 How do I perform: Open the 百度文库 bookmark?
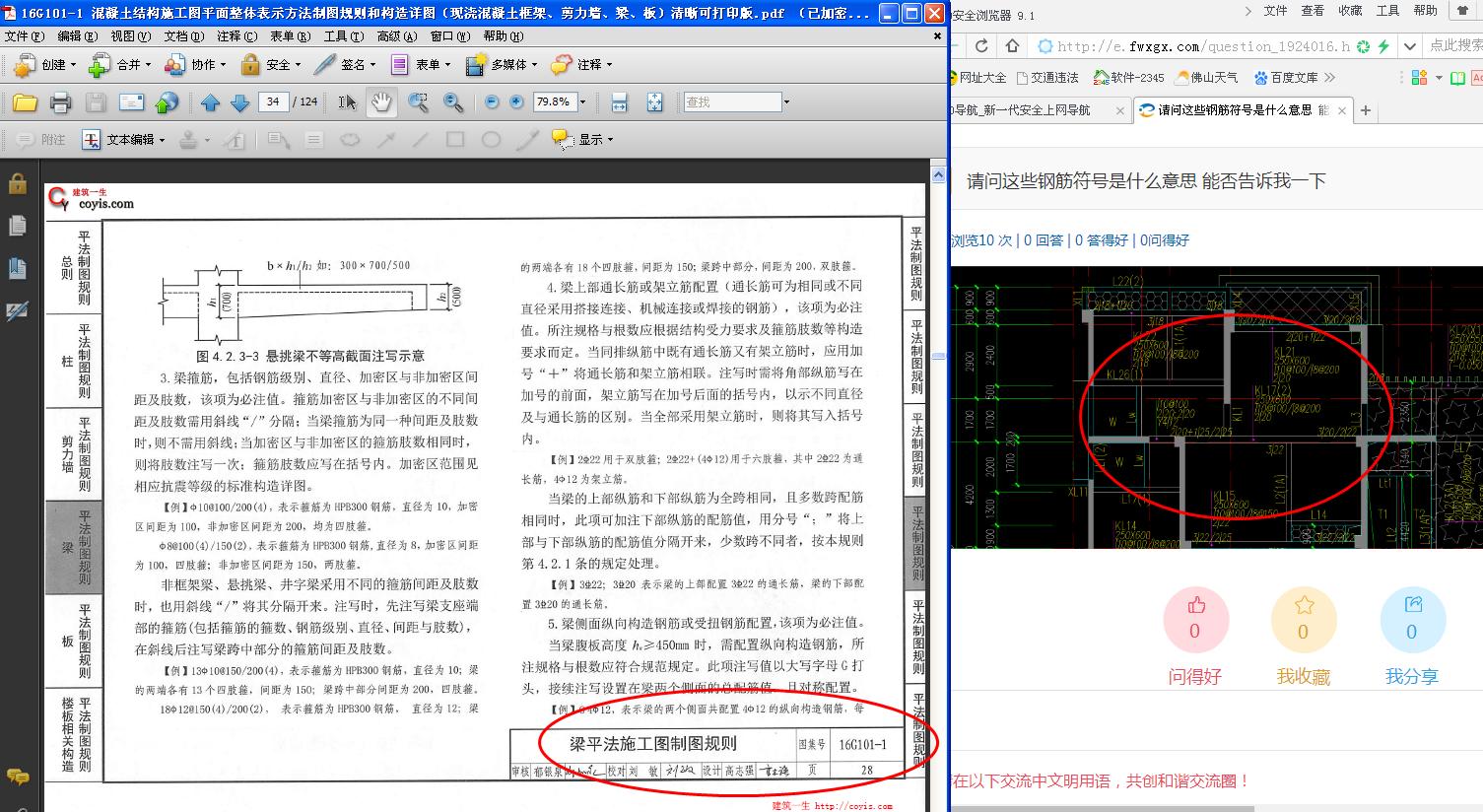(x=1286, y=77)
